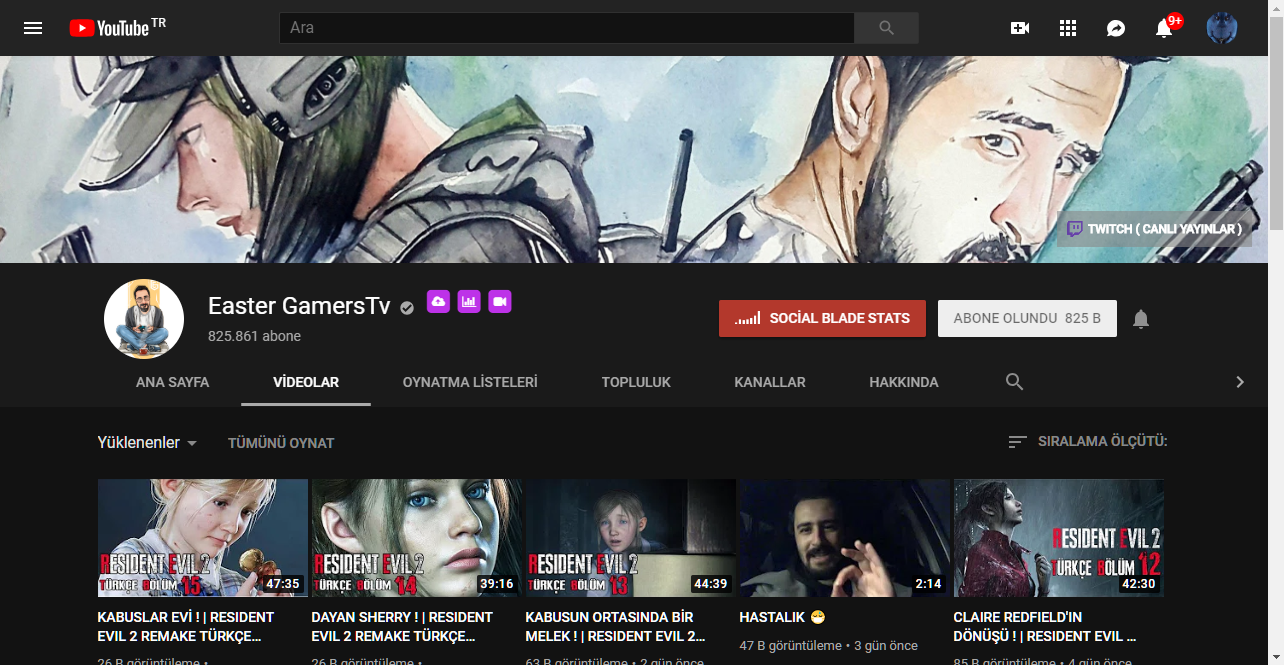Open Resident Evil 2 Bölüm 12 thumbnail
1284x665 pixels.
[x=1058, y=538]
